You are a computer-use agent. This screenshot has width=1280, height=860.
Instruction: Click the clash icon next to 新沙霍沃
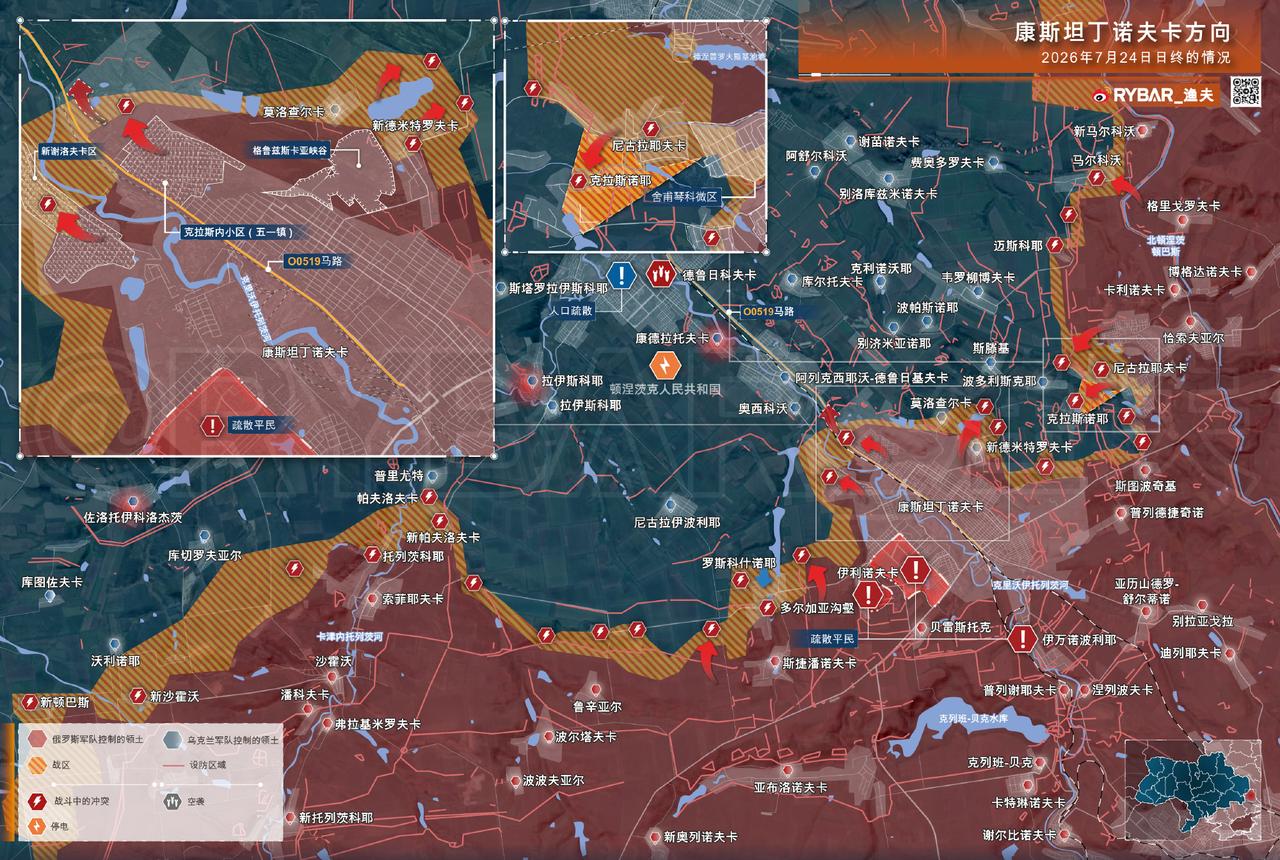pyautogui.click(x=138, y=695)
